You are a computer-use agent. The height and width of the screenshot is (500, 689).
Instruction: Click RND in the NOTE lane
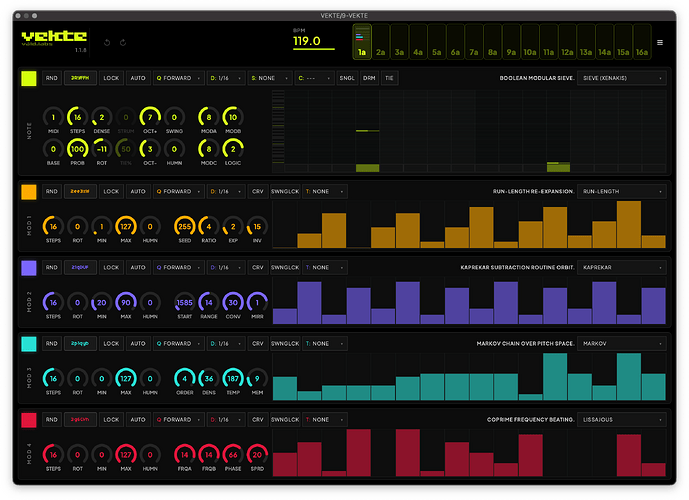tap(51, 78)
